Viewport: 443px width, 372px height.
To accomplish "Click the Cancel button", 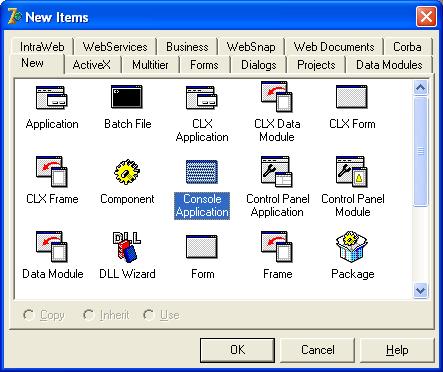I will tap(317, 350).
